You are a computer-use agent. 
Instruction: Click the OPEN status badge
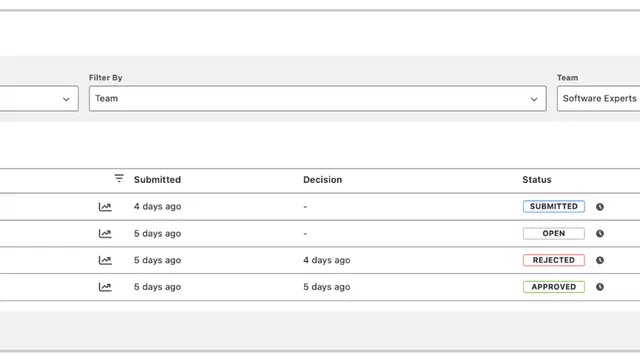[x=553, y=233]
